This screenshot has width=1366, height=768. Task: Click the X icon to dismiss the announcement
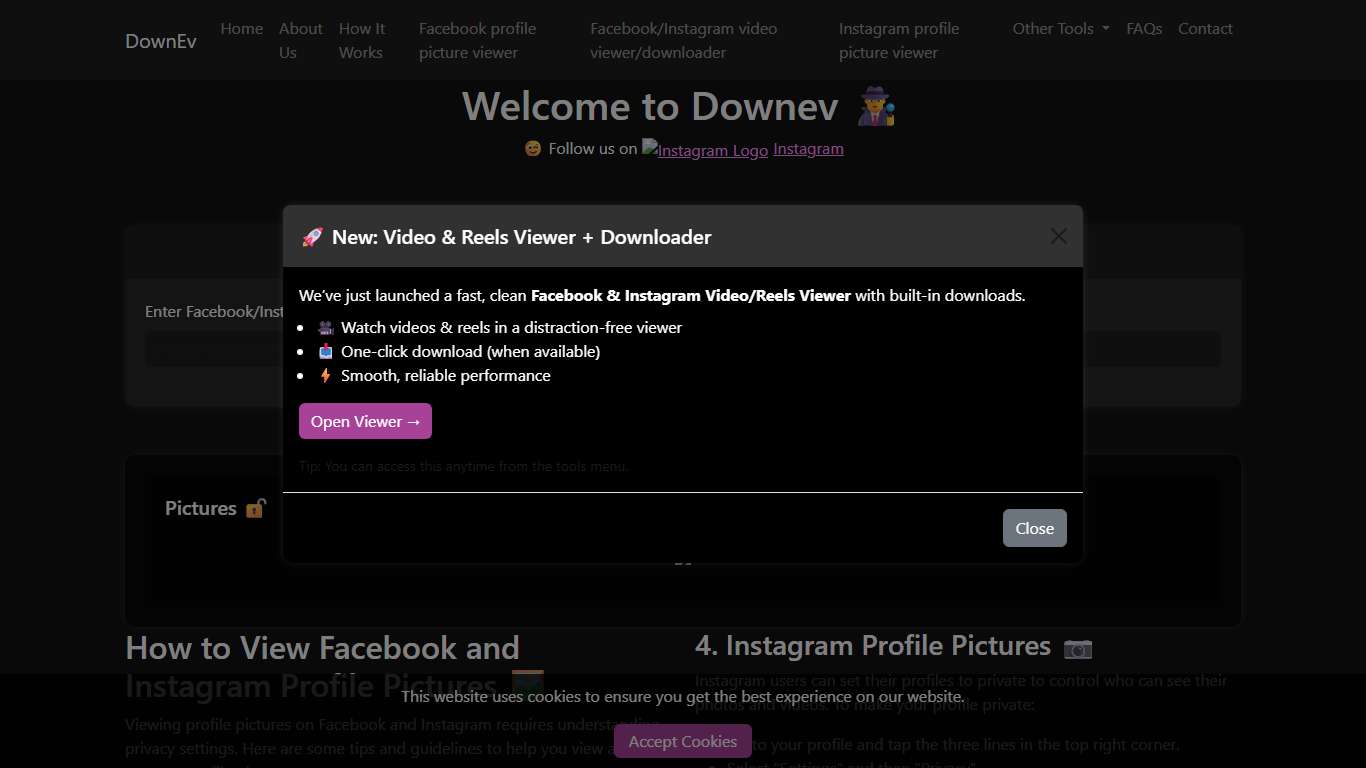[x=1058, y=236]
